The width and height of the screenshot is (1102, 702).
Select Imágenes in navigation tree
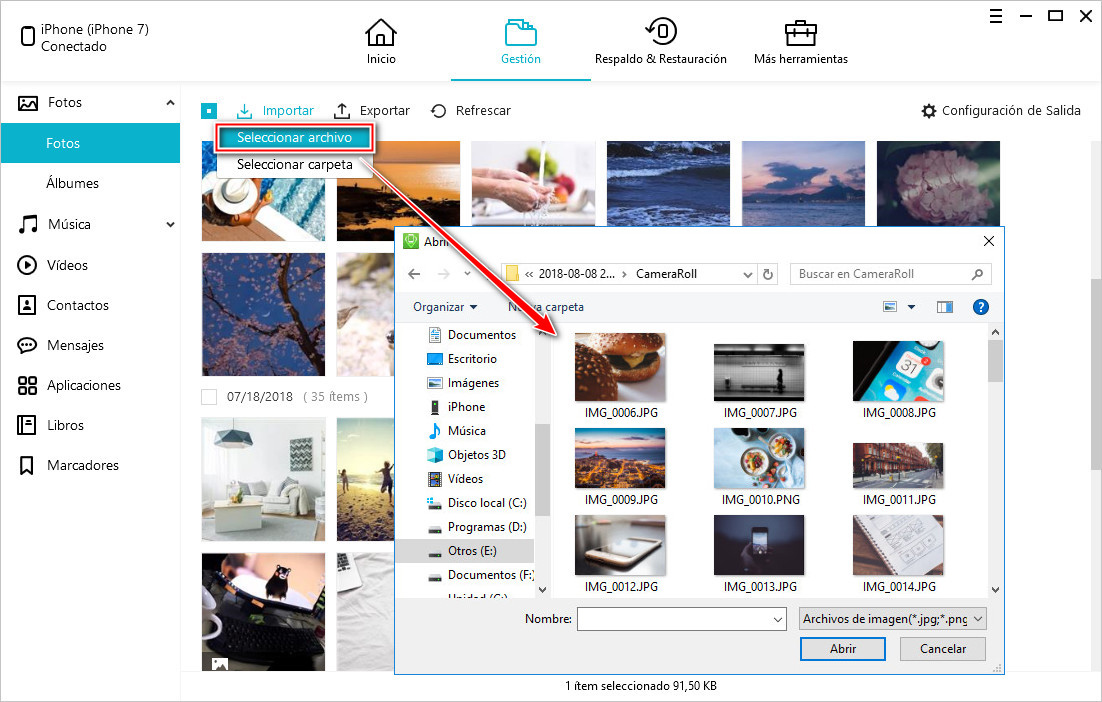pos(463,383)
